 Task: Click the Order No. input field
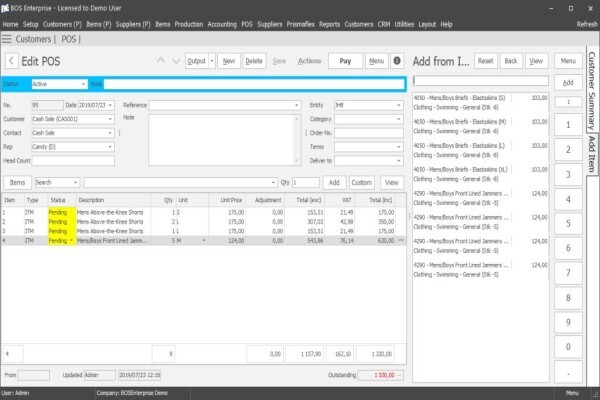(368, 133)
